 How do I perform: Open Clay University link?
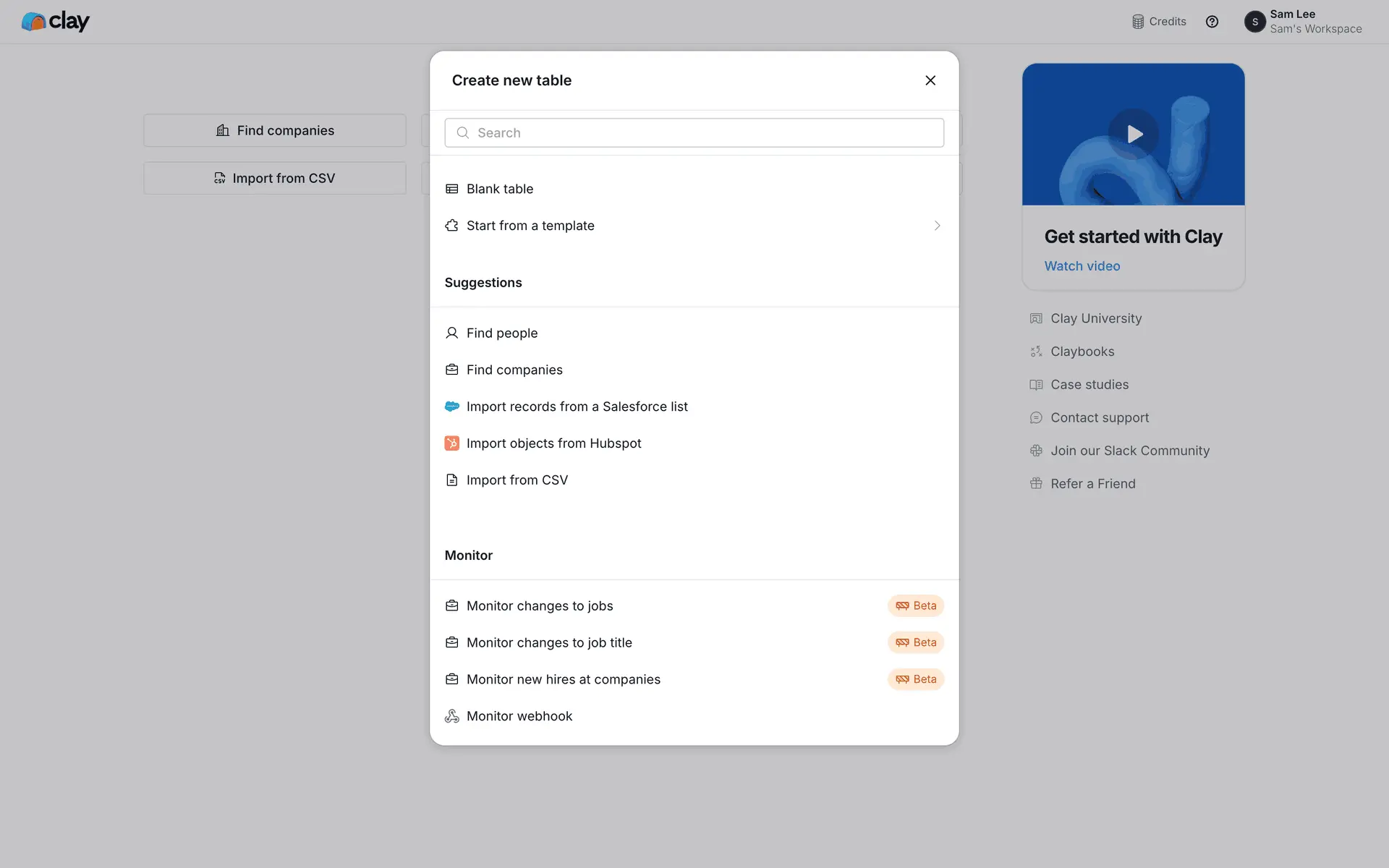pos(1095,318)
